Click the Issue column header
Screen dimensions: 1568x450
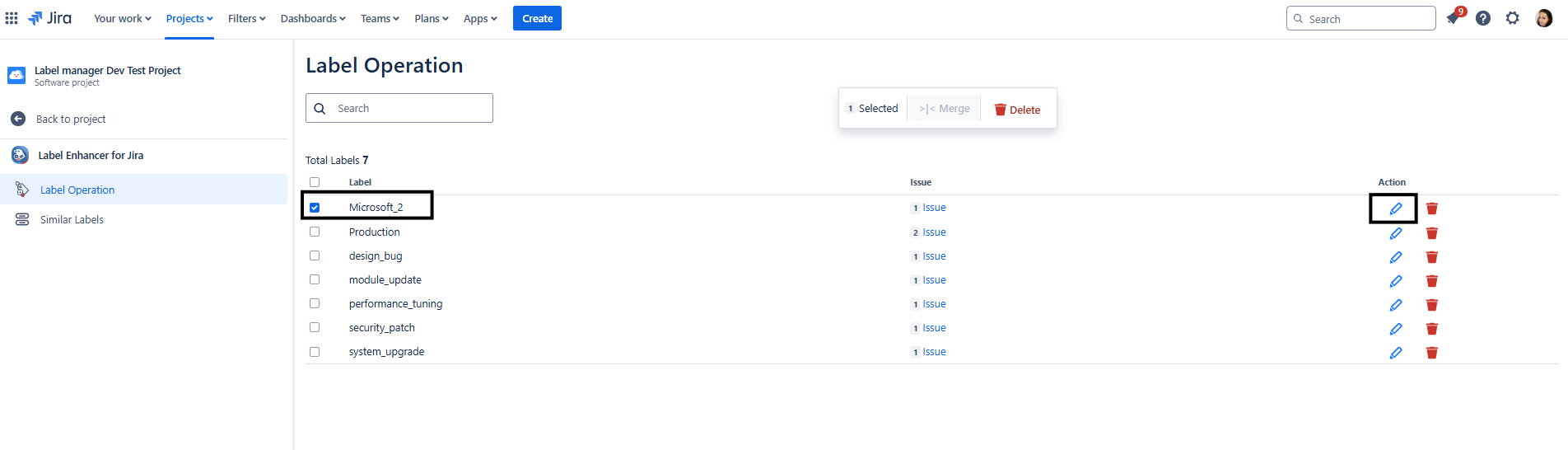(921, 182)
